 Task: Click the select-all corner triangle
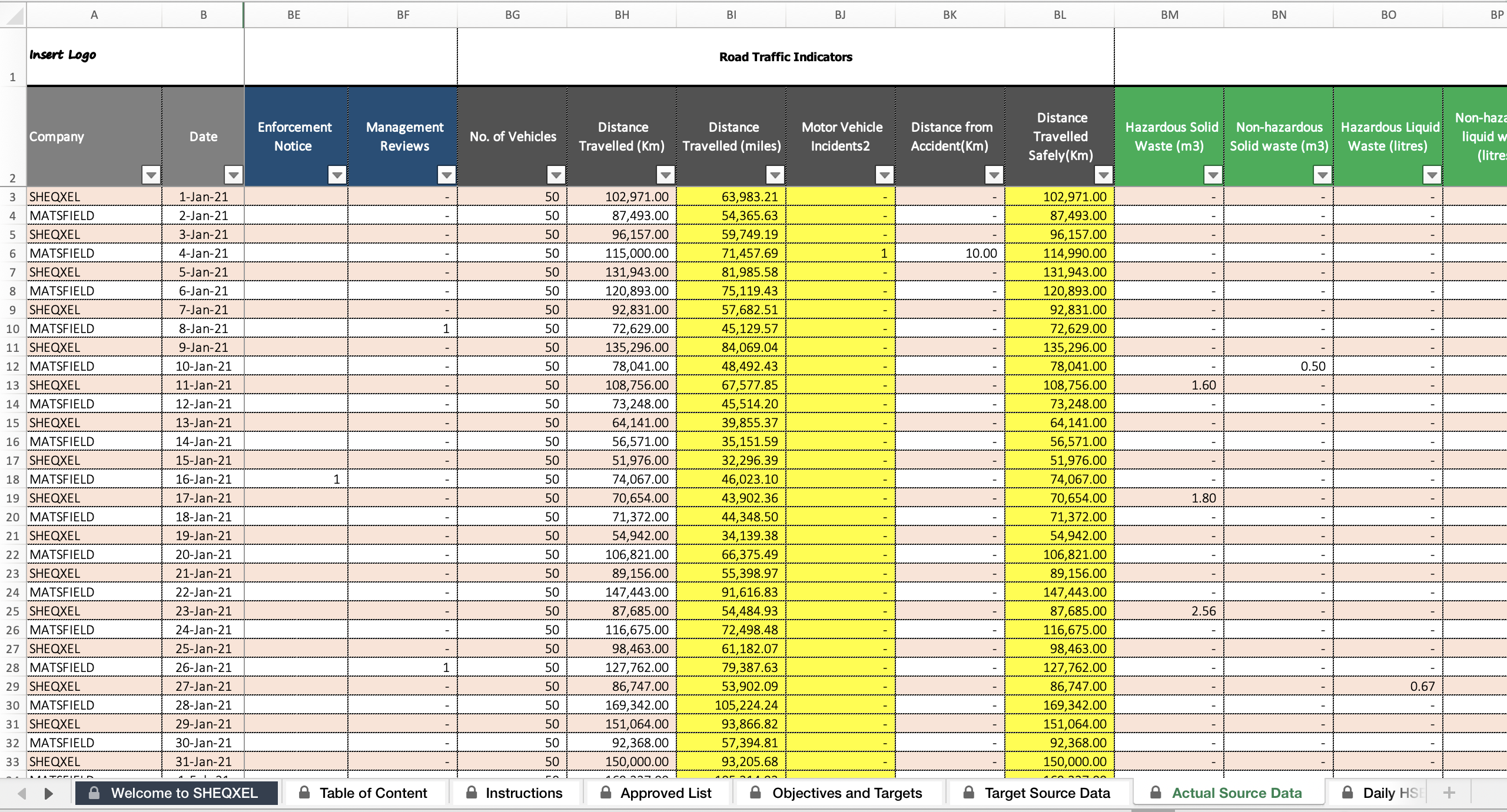(13, 15)
